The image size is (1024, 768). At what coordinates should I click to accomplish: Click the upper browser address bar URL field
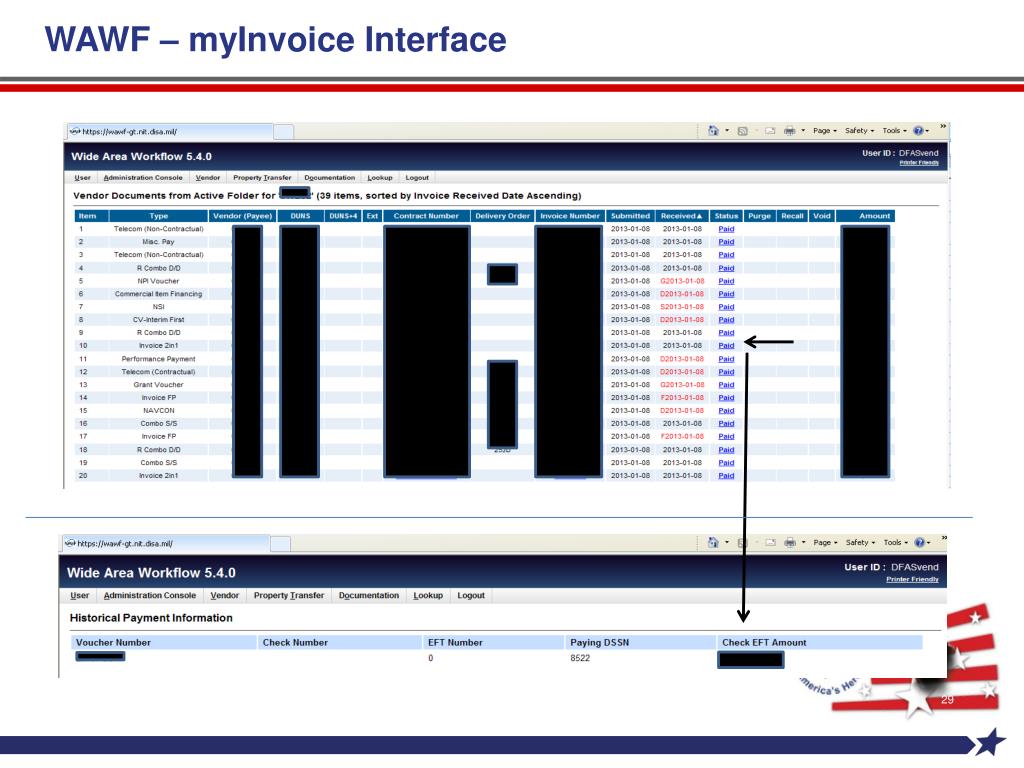[170, 131]
